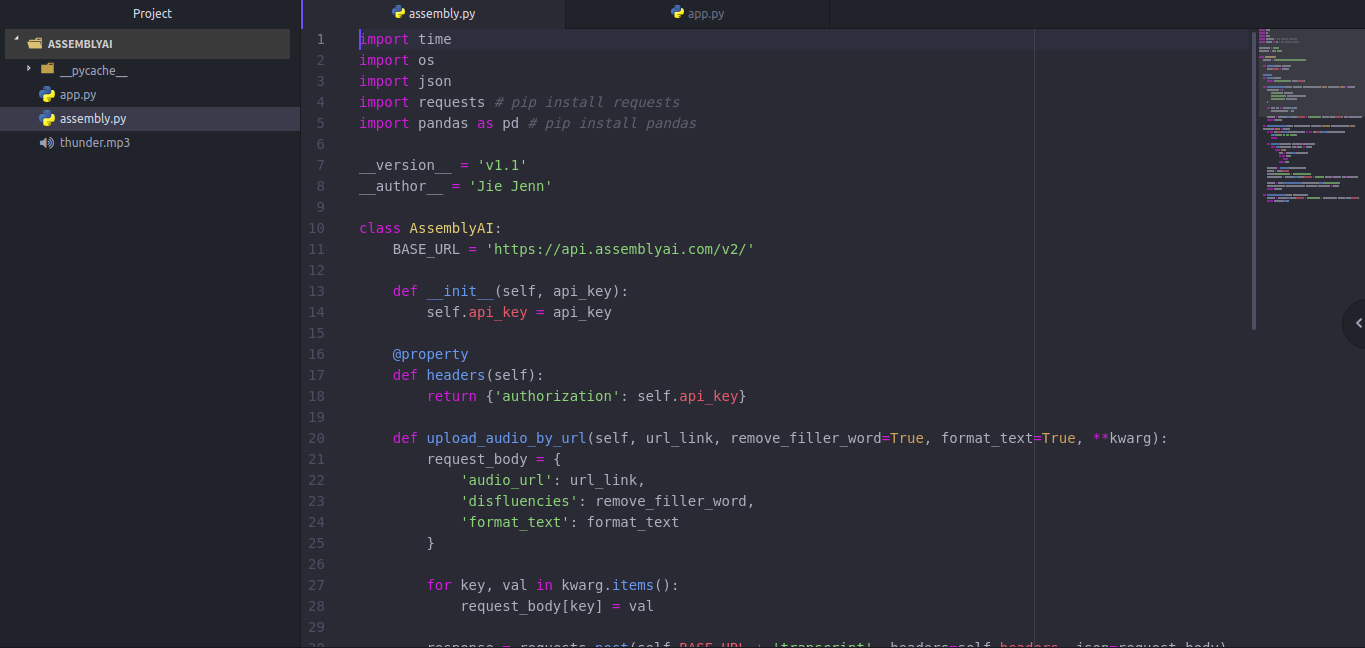Click line number 1 in the gutter
Image resolution: width=1365 pixels, height=648 pixels.
coord(321,39)
